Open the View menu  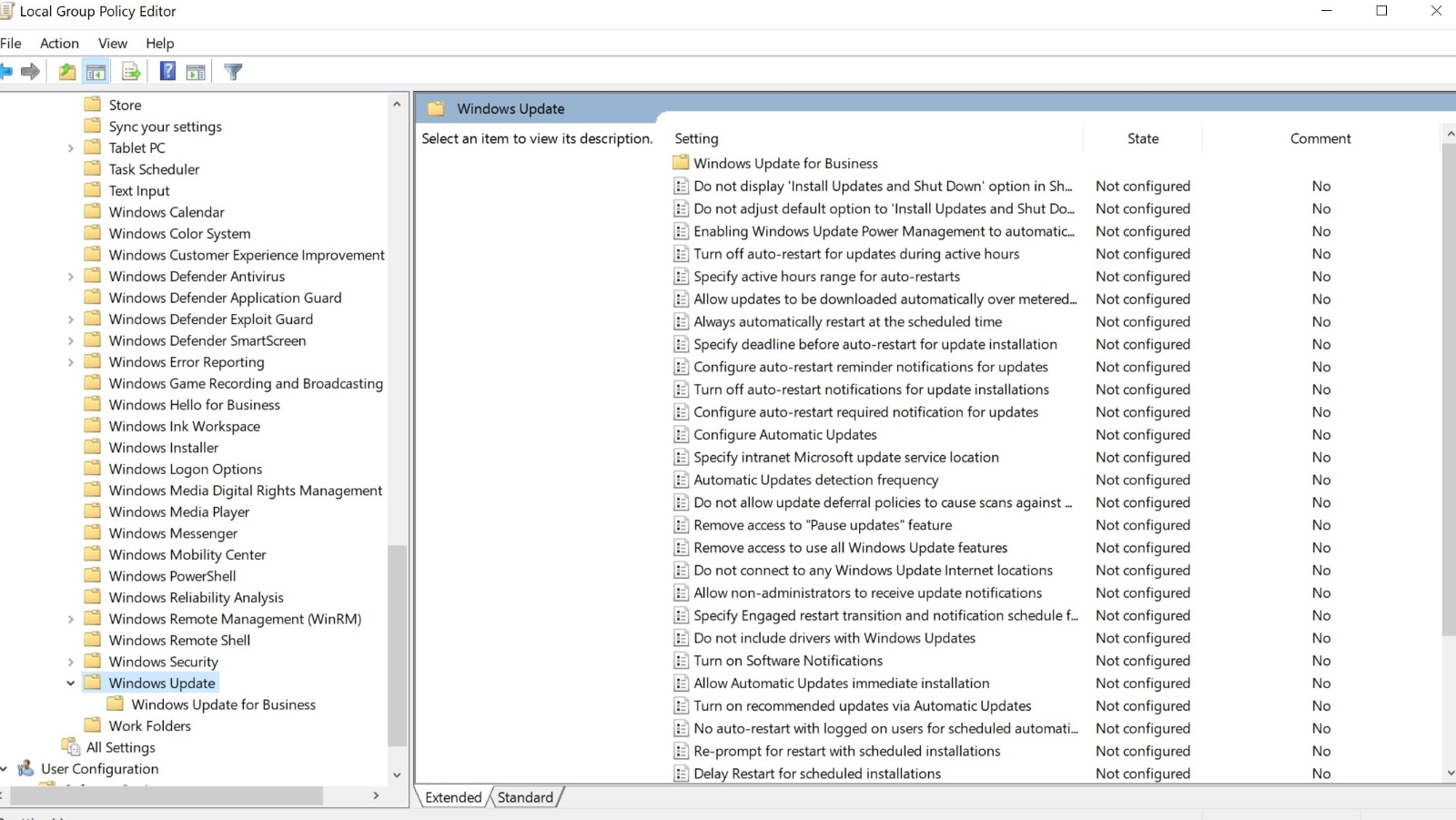point(113,43)
